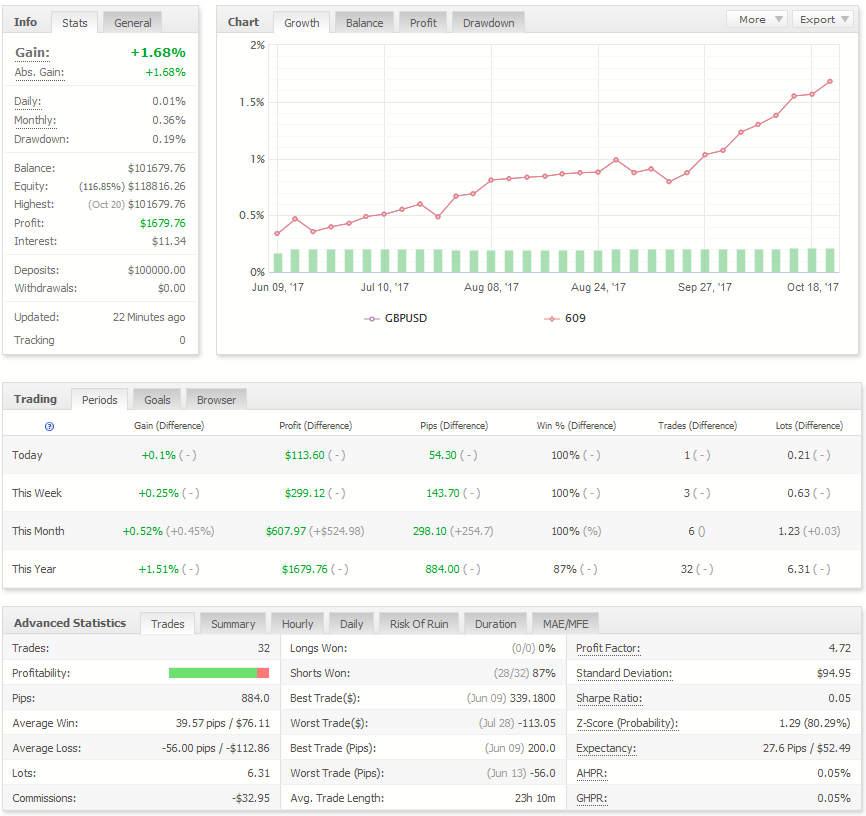Click the This Year row label

coord(34,570)
